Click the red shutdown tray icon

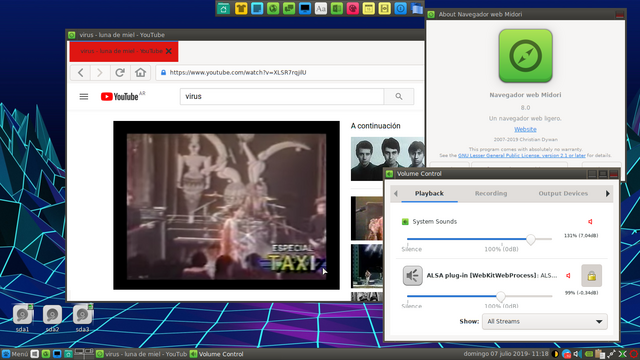pyautogui.click(x=633, y=354)
